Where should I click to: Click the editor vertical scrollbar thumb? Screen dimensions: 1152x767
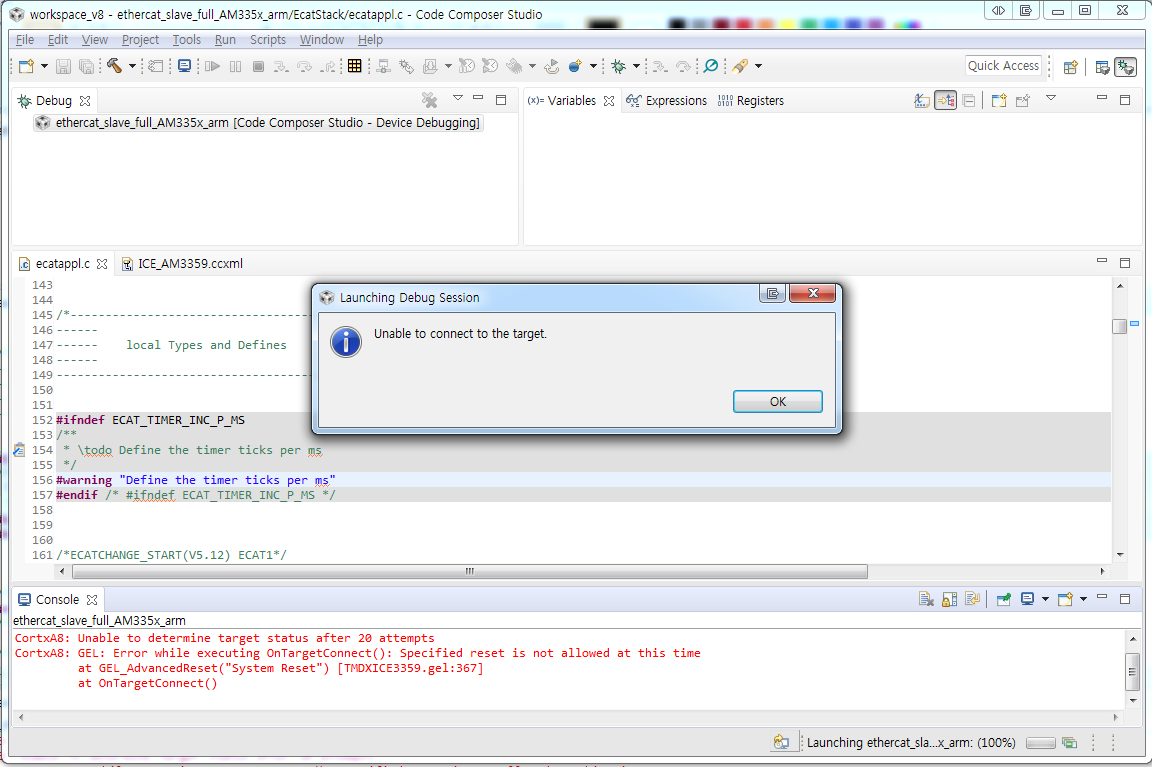tap(1120, 326)
